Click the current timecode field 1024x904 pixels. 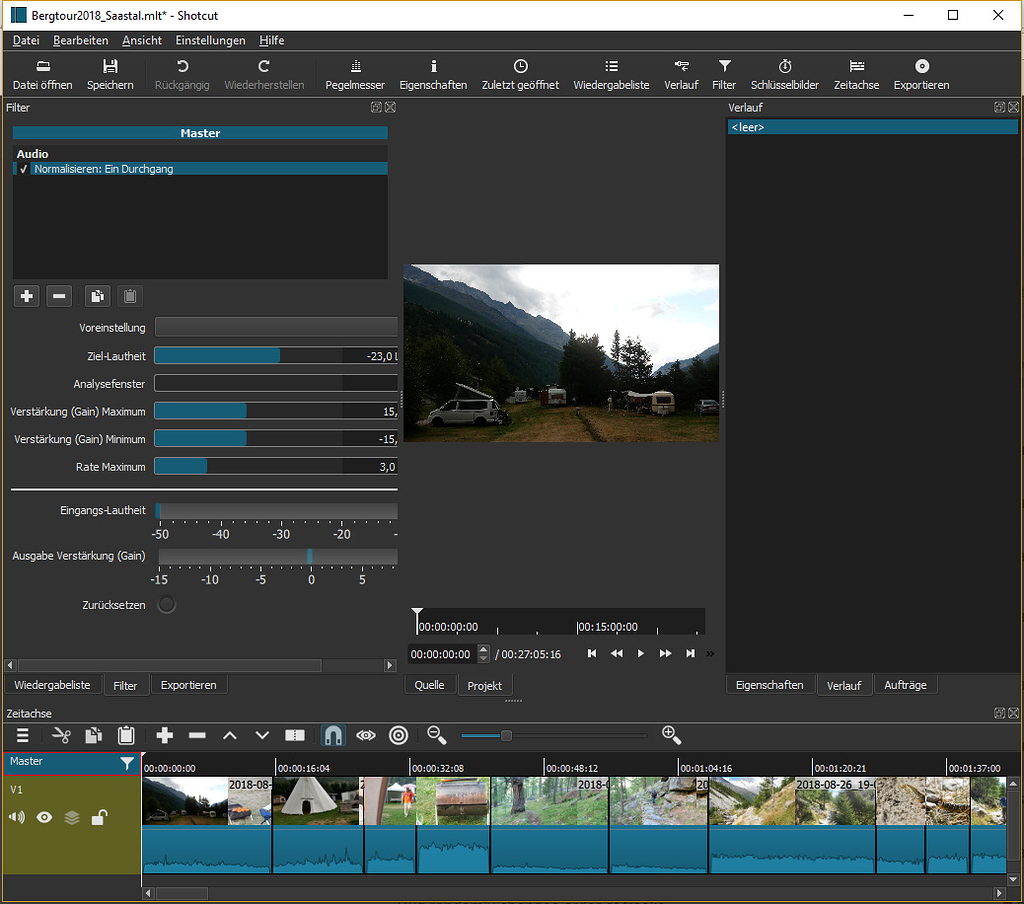pyautogui.click(x=443, y=654)
